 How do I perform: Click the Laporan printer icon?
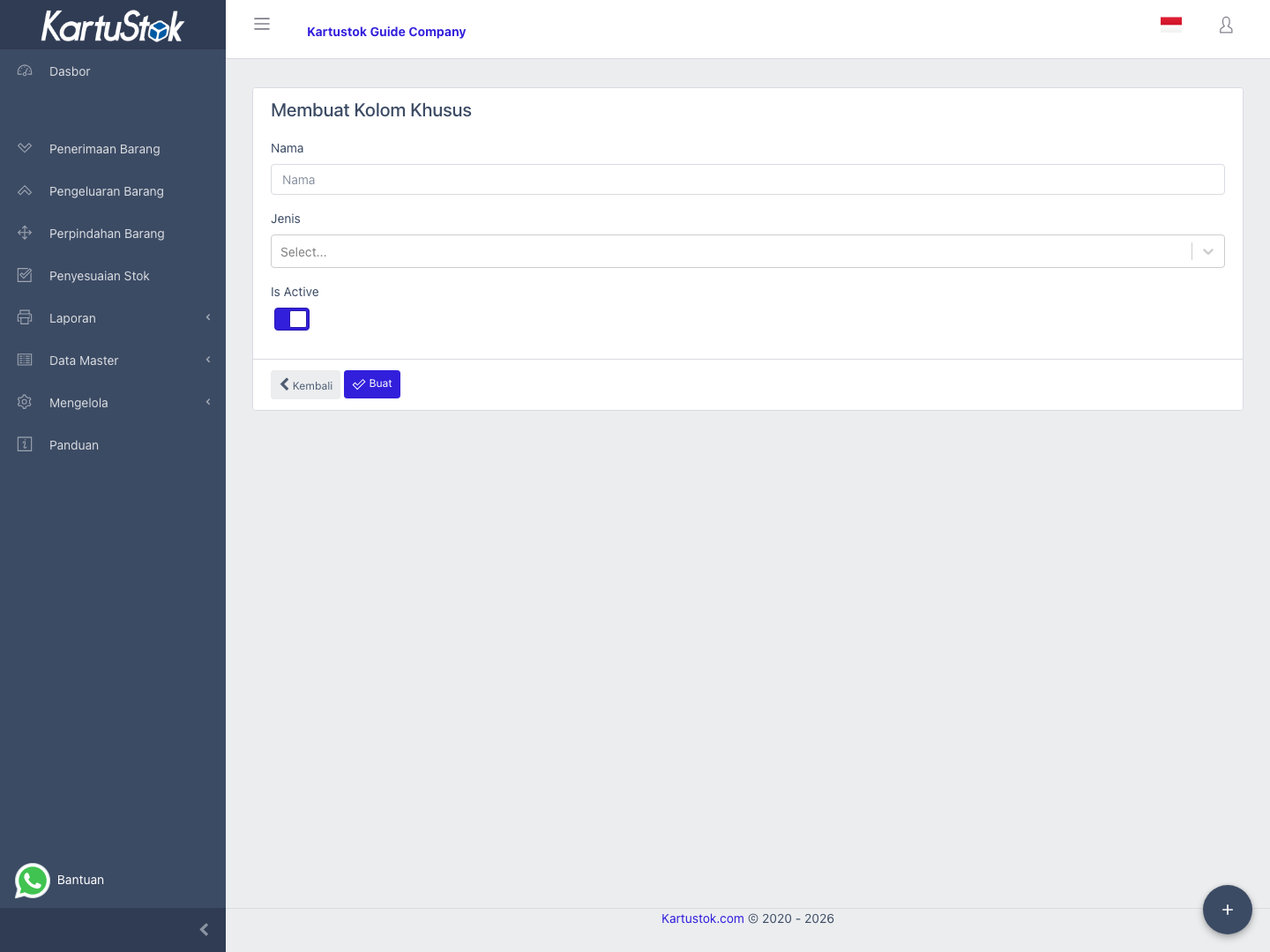(x=25, y=317)
